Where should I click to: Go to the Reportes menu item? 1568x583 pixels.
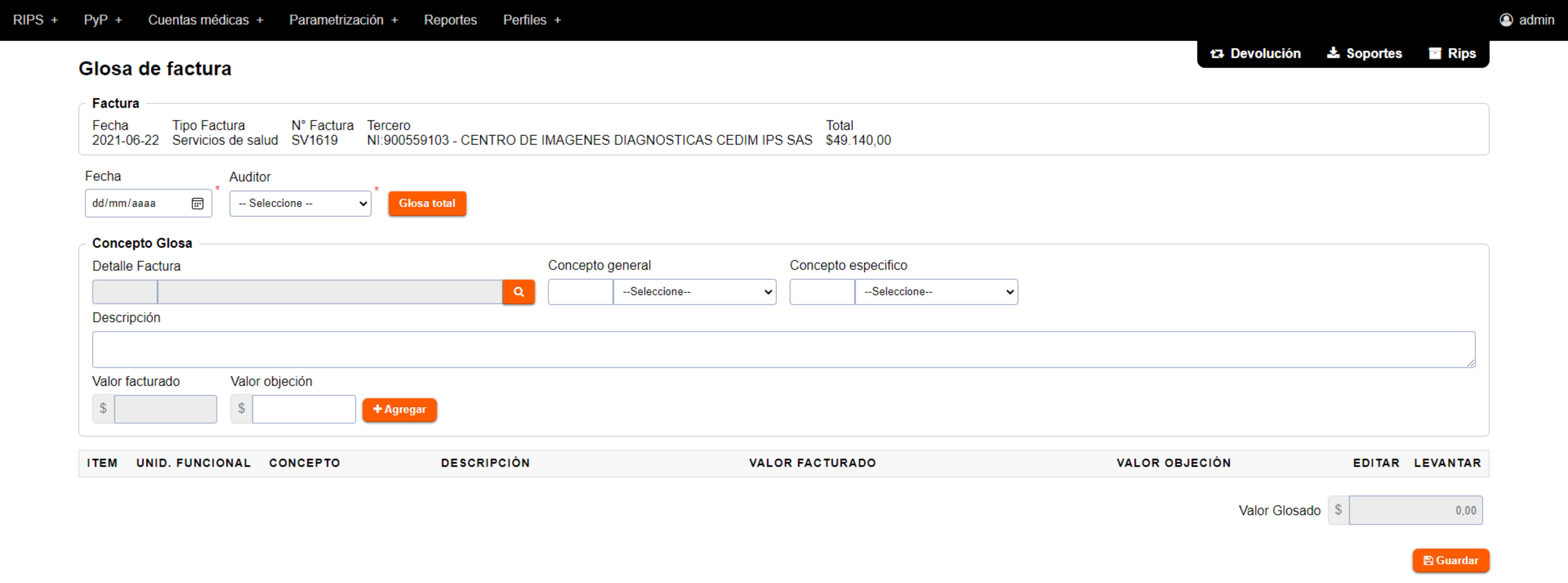click(450, 20)
